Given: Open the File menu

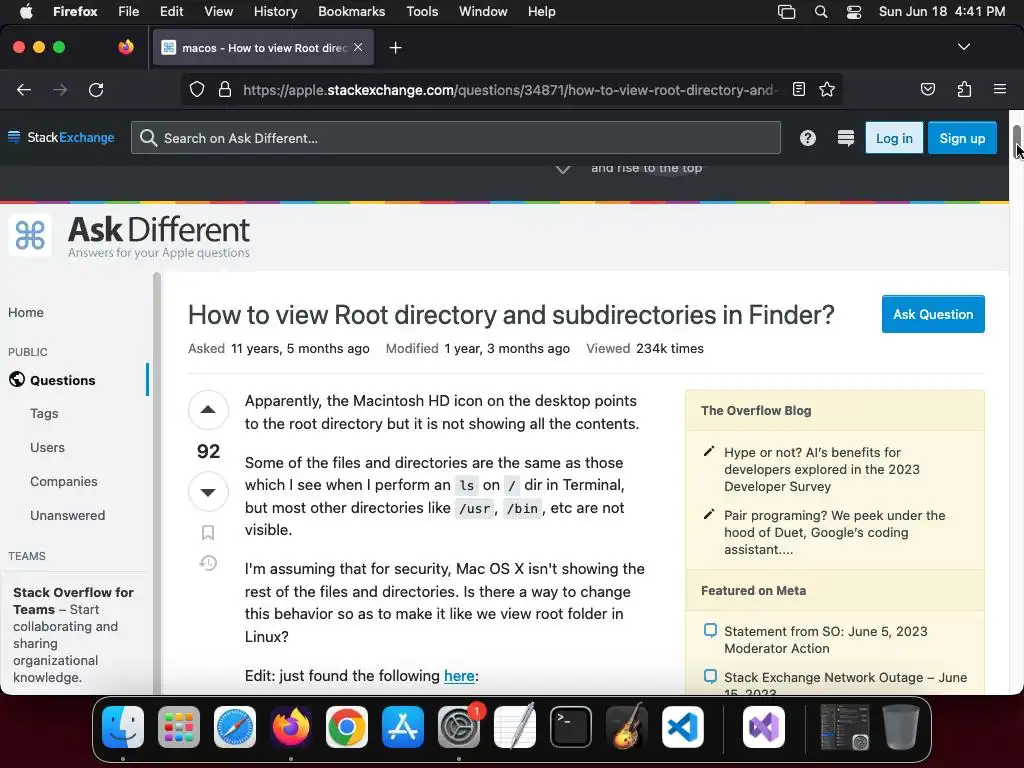Looking at the screenshot, I should [129, 11].
